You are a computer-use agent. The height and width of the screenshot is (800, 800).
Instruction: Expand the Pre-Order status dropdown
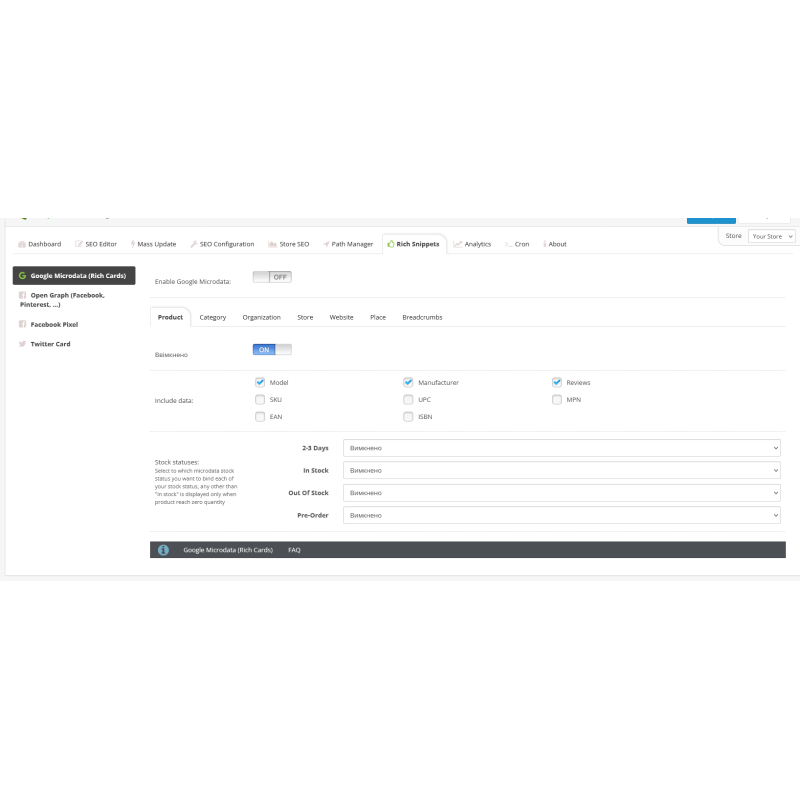[x=560, y=514]
